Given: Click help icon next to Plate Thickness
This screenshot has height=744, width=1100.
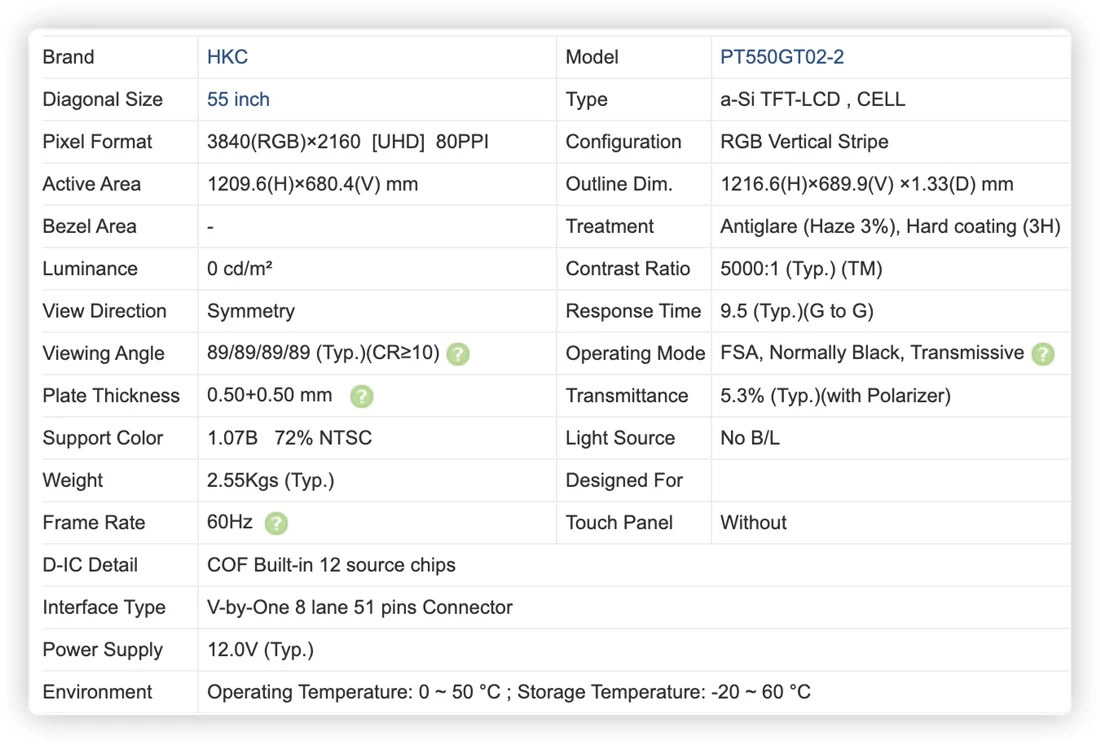Looking at the screenshot, I should (361, 397).
